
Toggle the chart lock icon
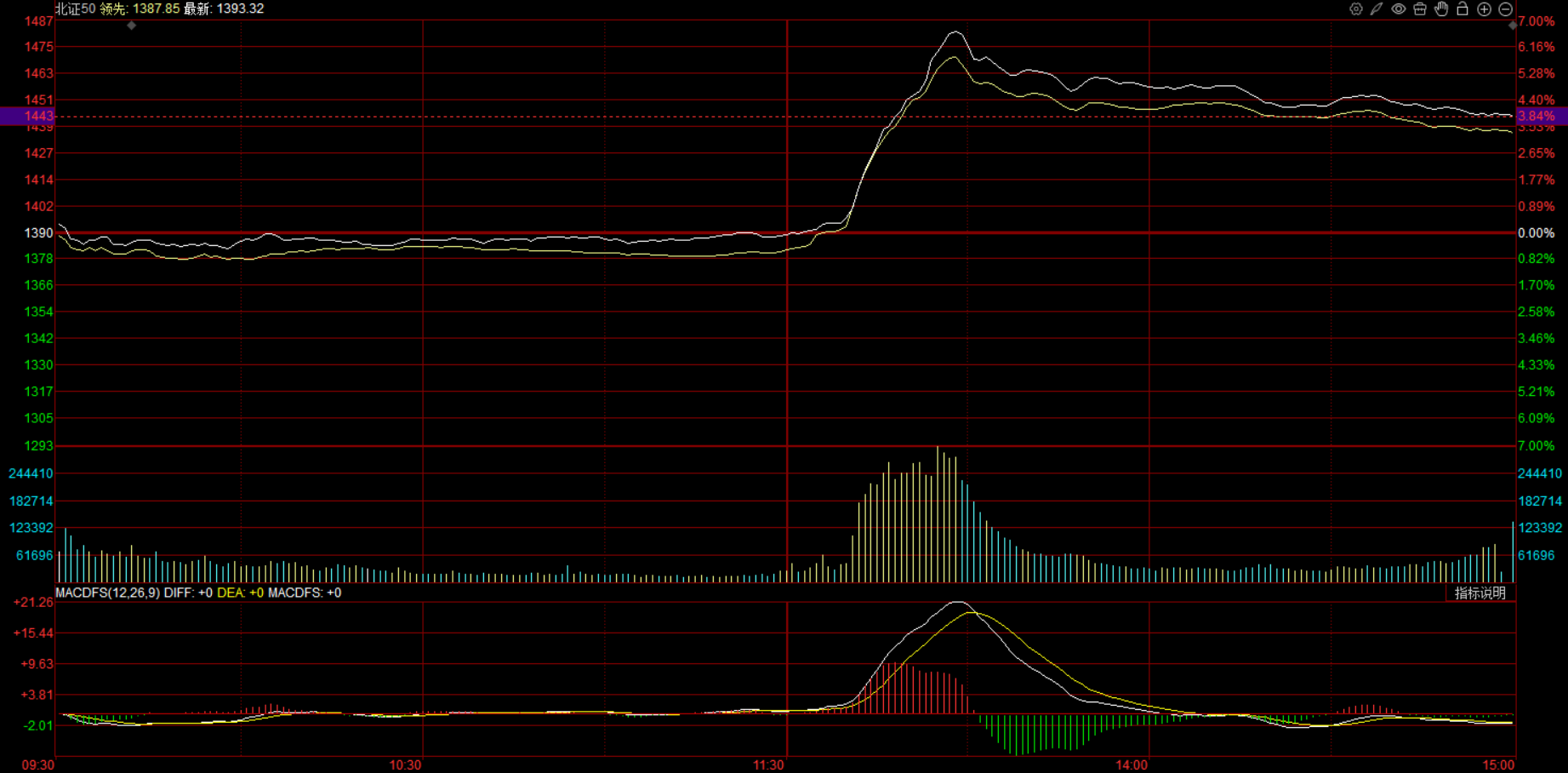coord(1463,9)
